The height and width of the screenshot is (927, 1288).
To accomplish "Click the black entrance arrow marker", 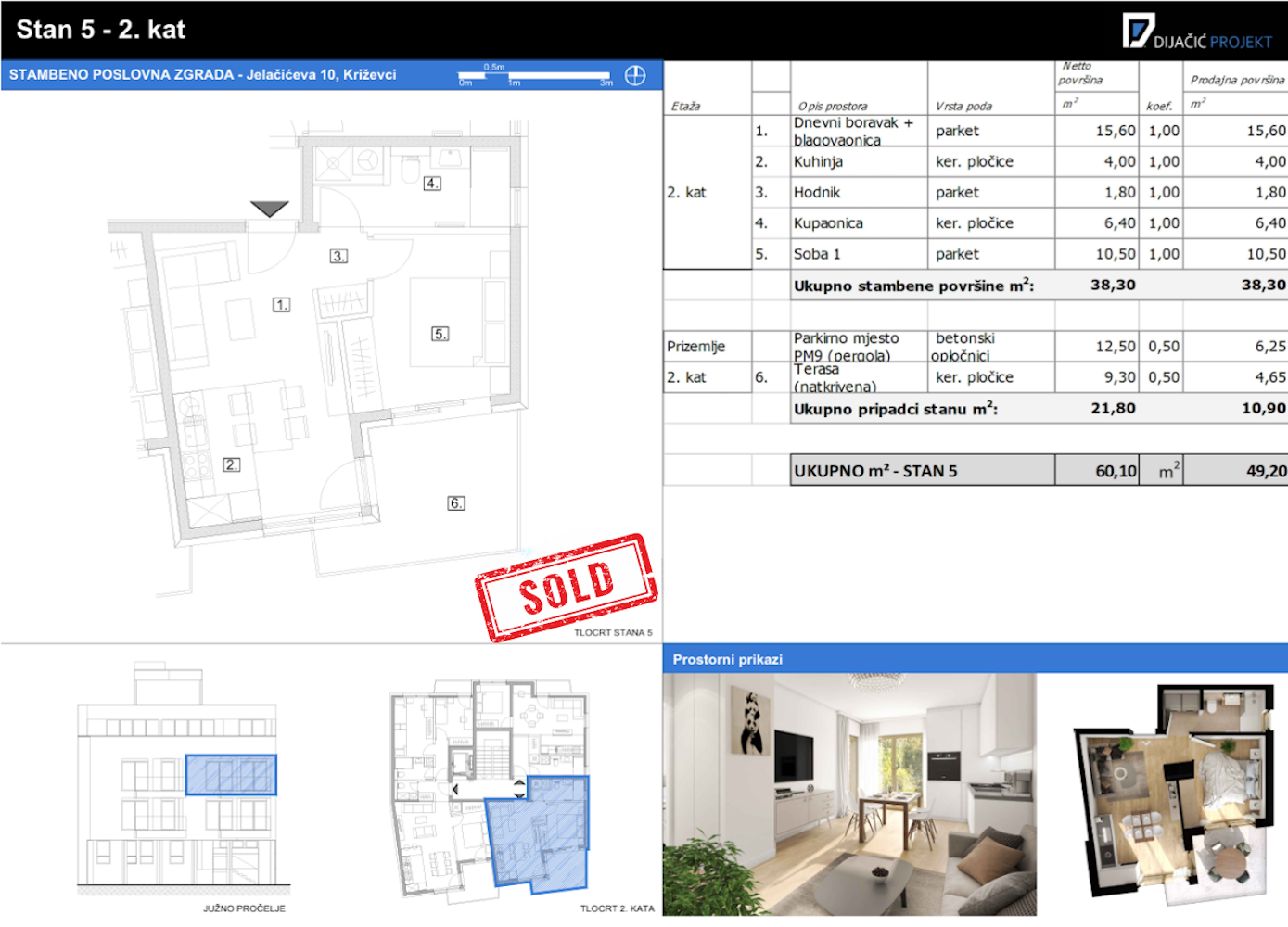I will click(269, 209).
